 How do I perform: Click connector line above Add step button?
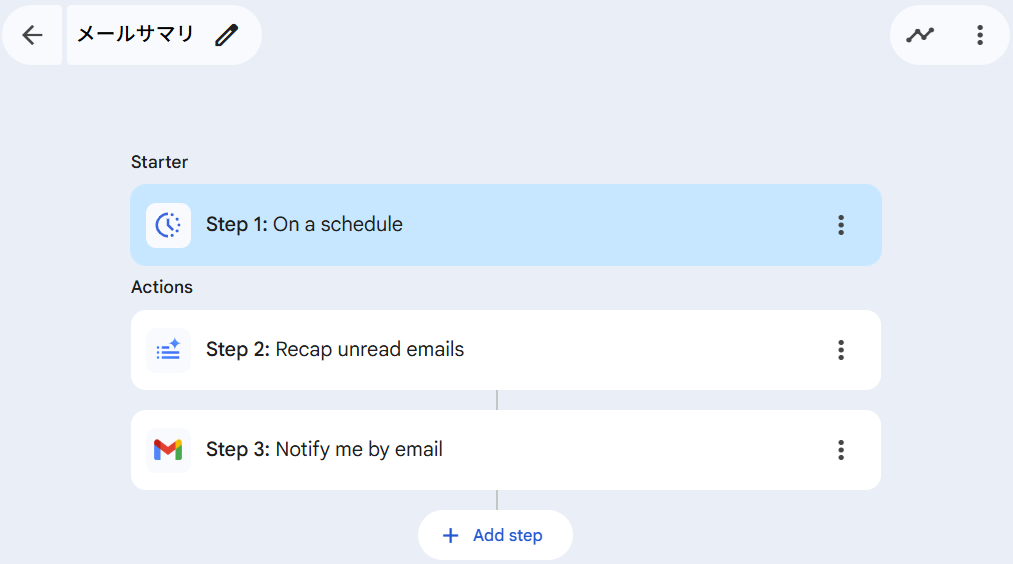point(497,500)
